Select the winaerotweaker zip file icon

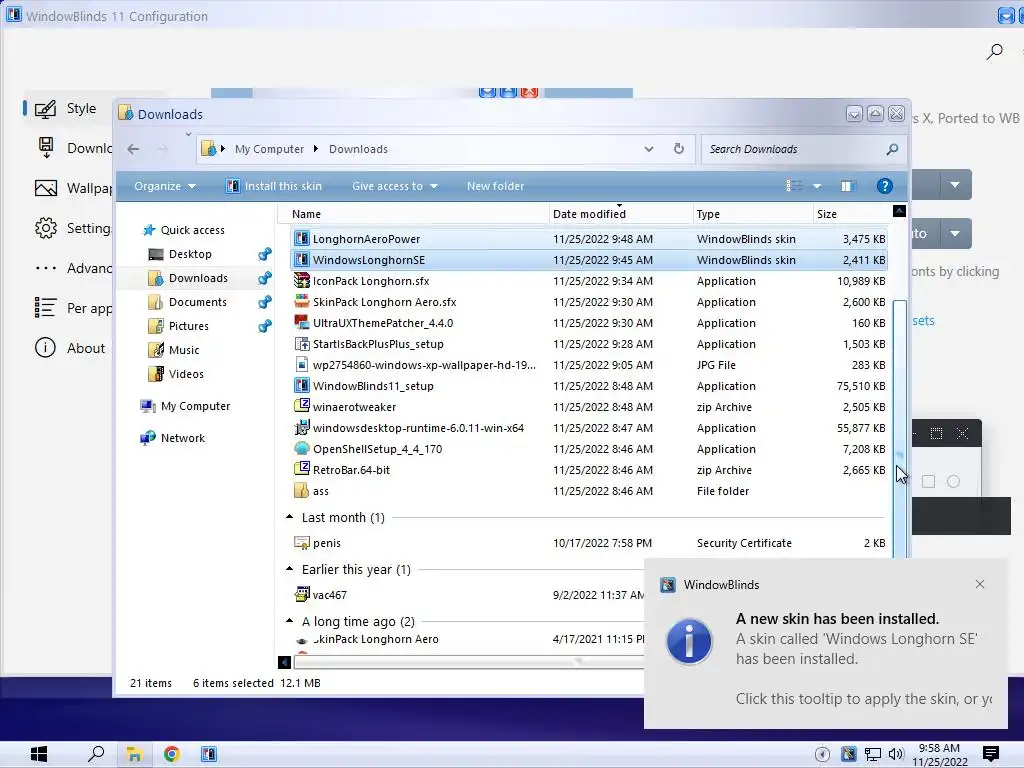(x=301, y=406)
